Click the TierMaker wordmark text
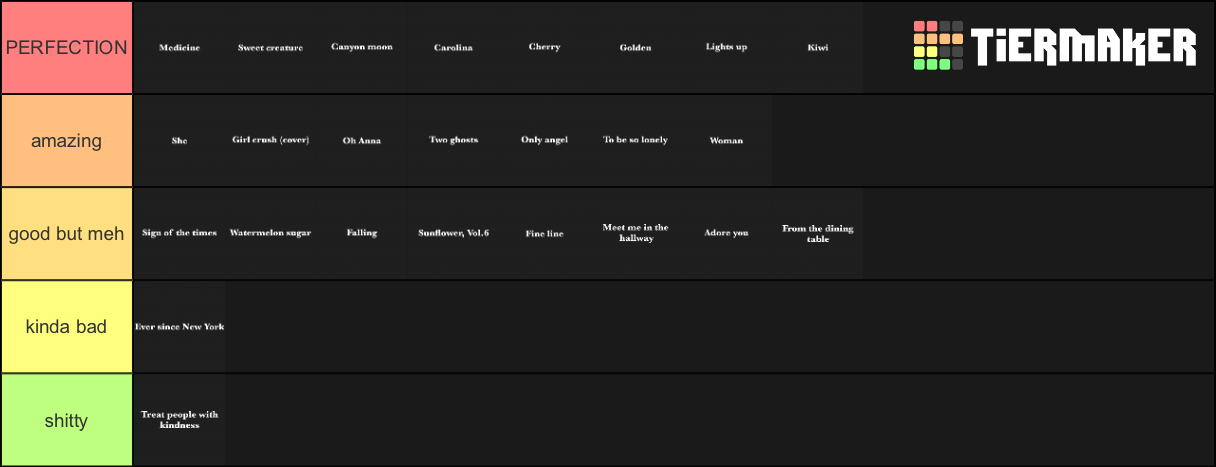The image size is (1216, 467). (x=1083, y=47)
